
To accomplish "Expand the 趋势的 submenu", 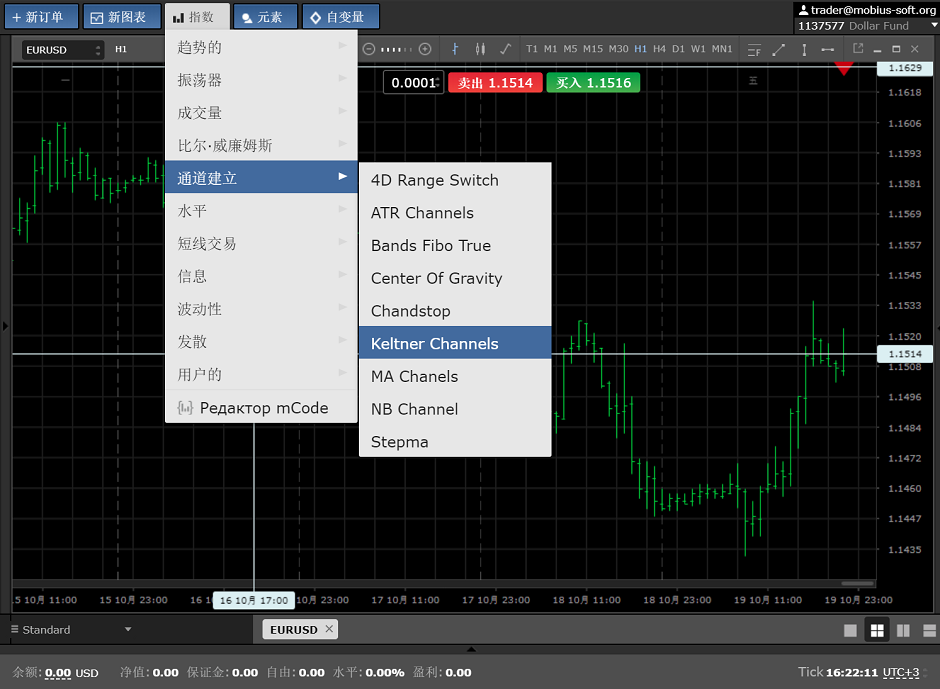I will click(x=261, y=47).
